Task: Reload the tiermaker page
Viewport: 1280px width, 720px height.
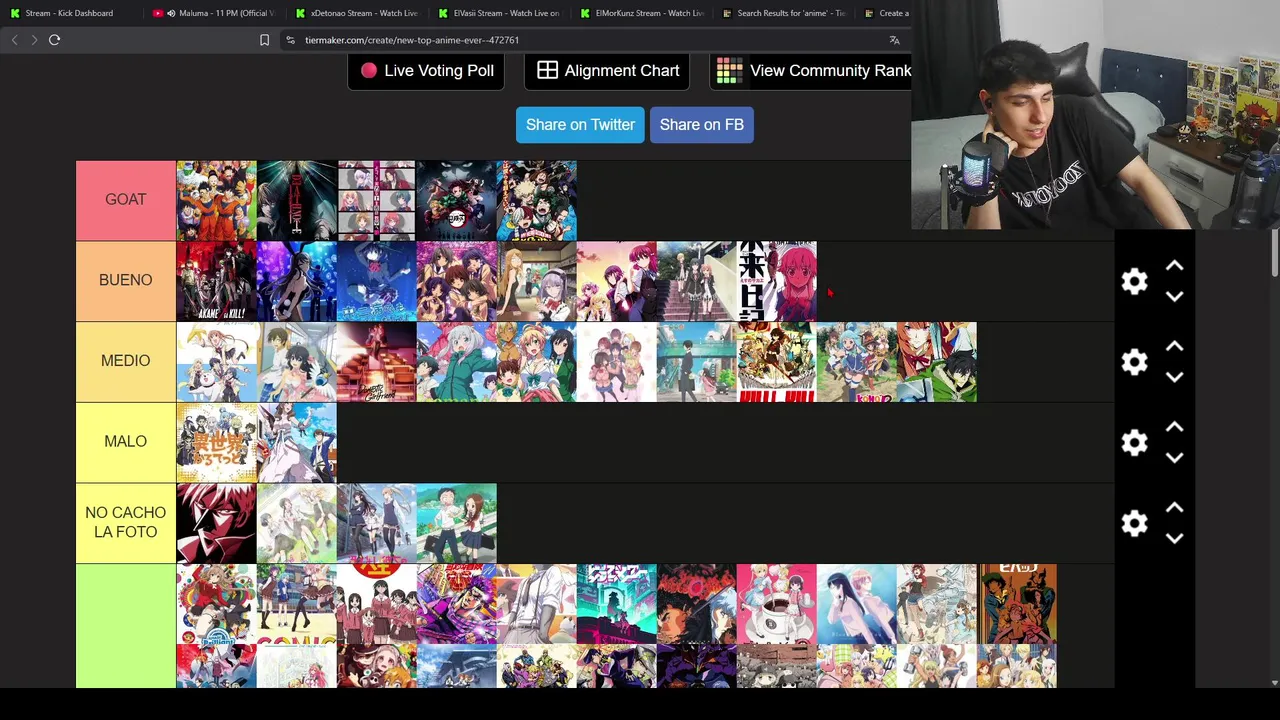Action: [55, 40]
